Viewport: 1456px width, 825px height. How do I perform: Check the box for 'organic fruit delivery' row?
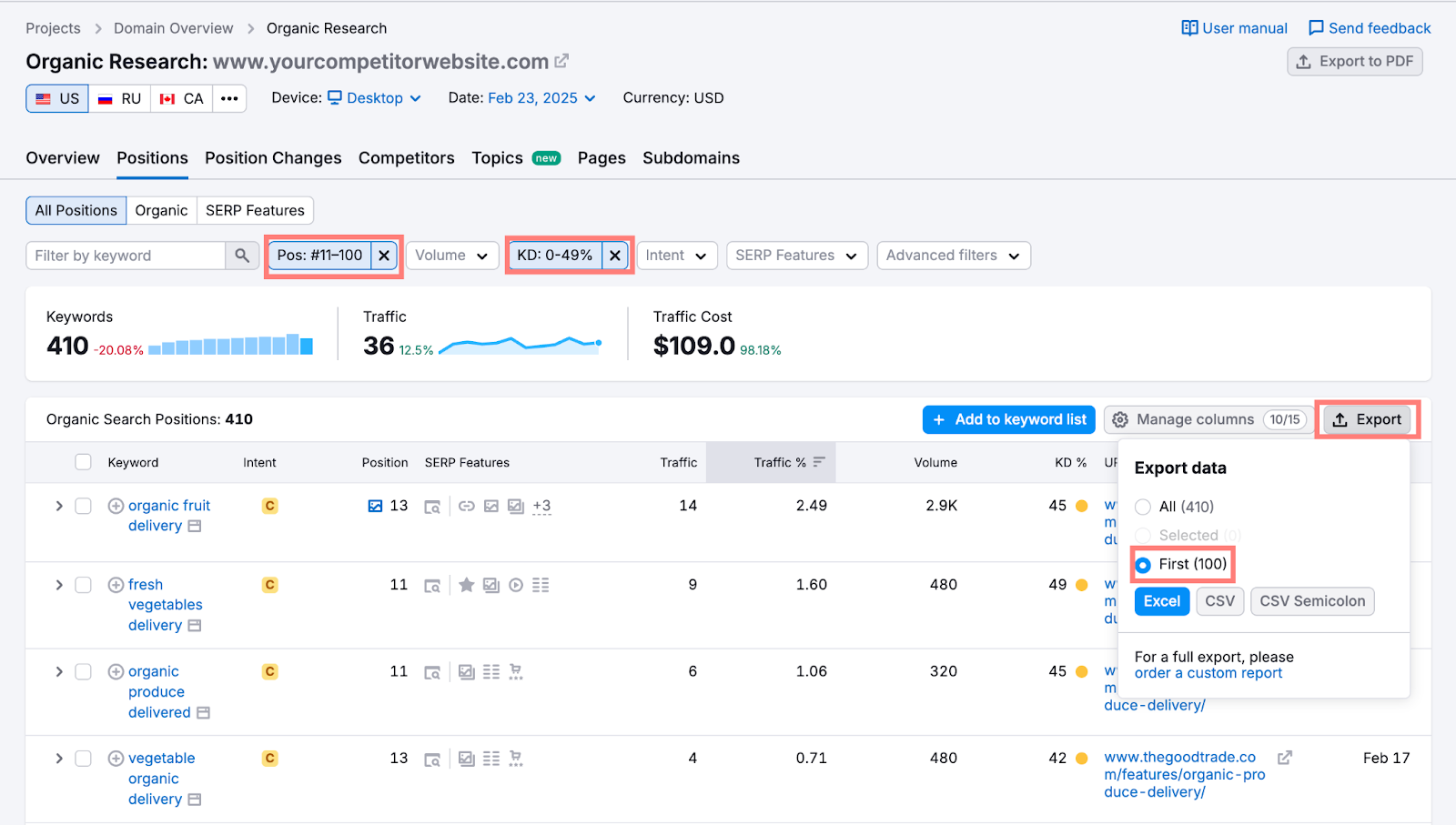(x=83, y=506)
